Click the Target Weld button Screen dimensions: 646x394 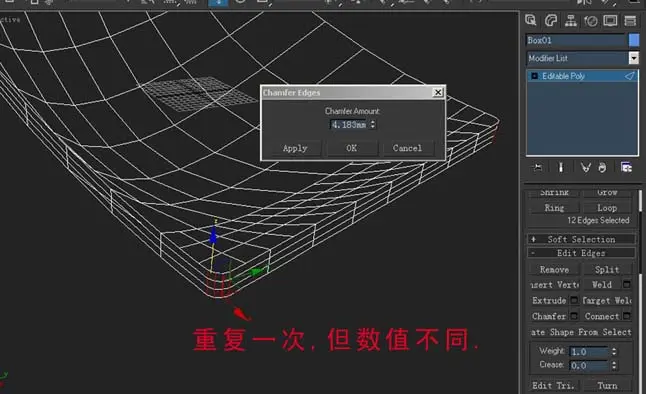click(x=607, y=300)
